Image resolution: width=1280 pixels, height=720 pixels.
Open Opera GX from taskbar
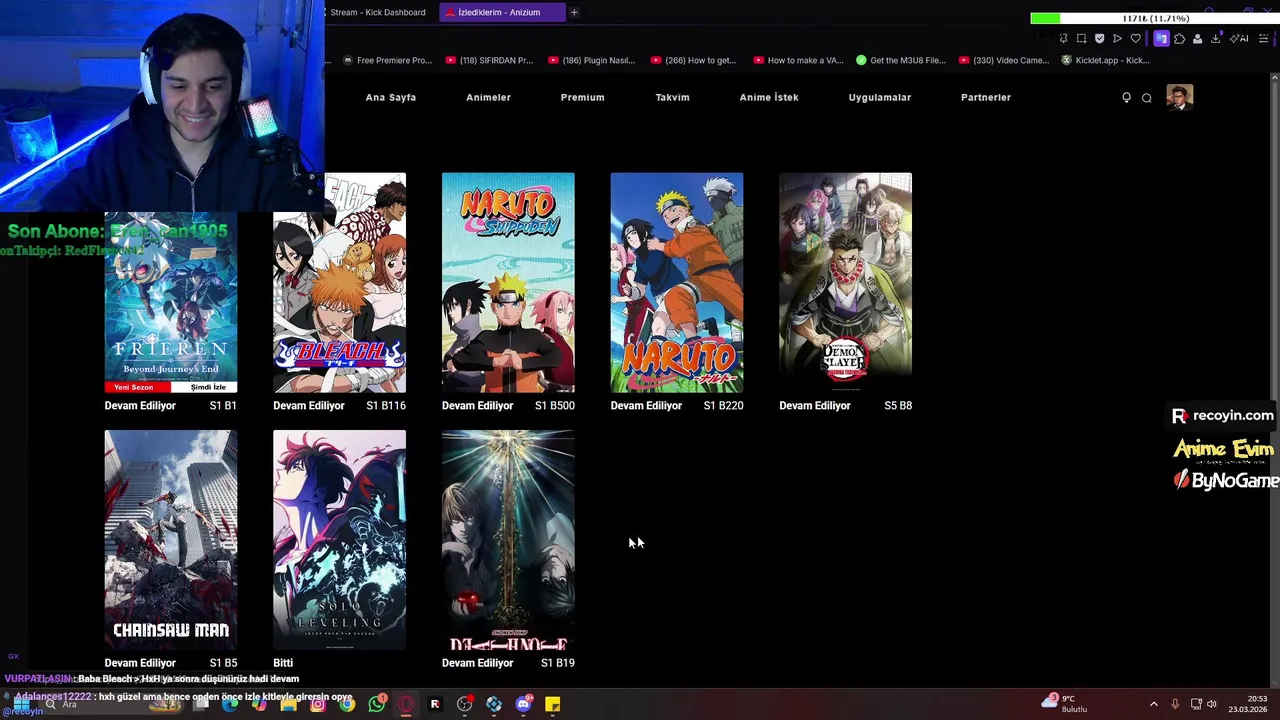tap(405, 704)
